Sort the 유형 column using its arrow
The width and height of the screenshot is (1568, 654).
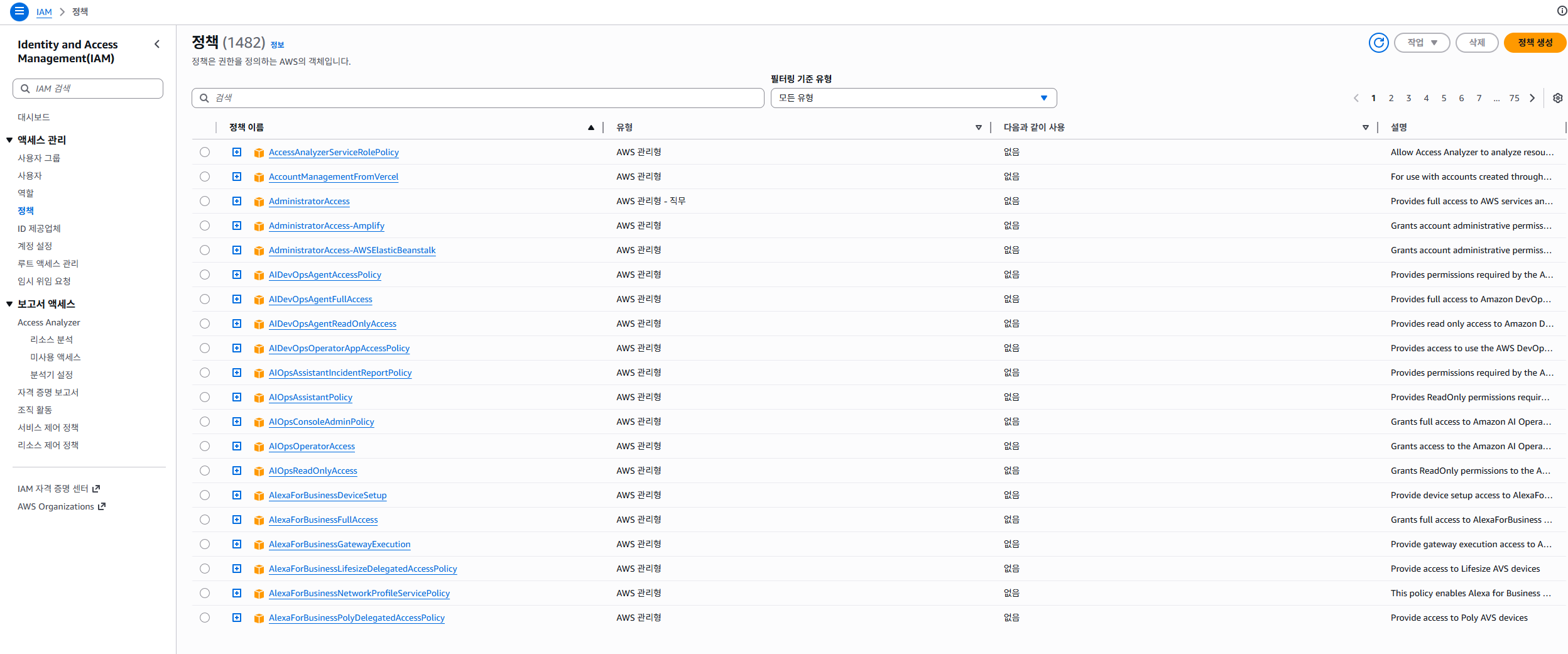pyautogui.click(x=979, y=128)
